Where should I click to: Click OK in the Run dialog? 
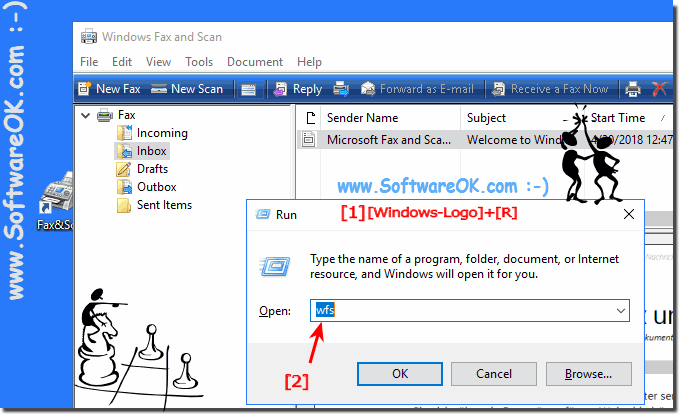[x=400, y=374]
